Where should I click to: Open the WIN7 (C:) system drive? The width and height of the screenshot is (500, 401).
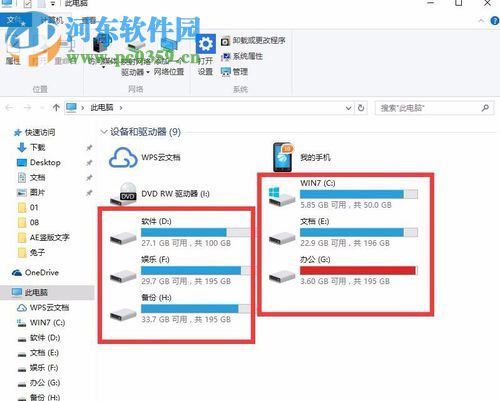click(x=343, y=194)
